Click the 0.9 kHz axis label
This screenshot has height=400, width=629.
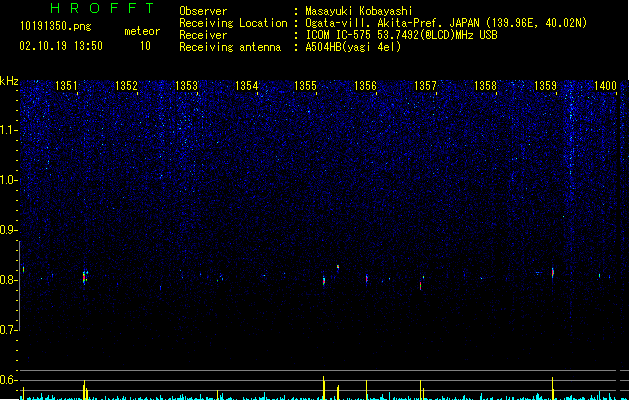pyautogui.click(x=8, y=230)
